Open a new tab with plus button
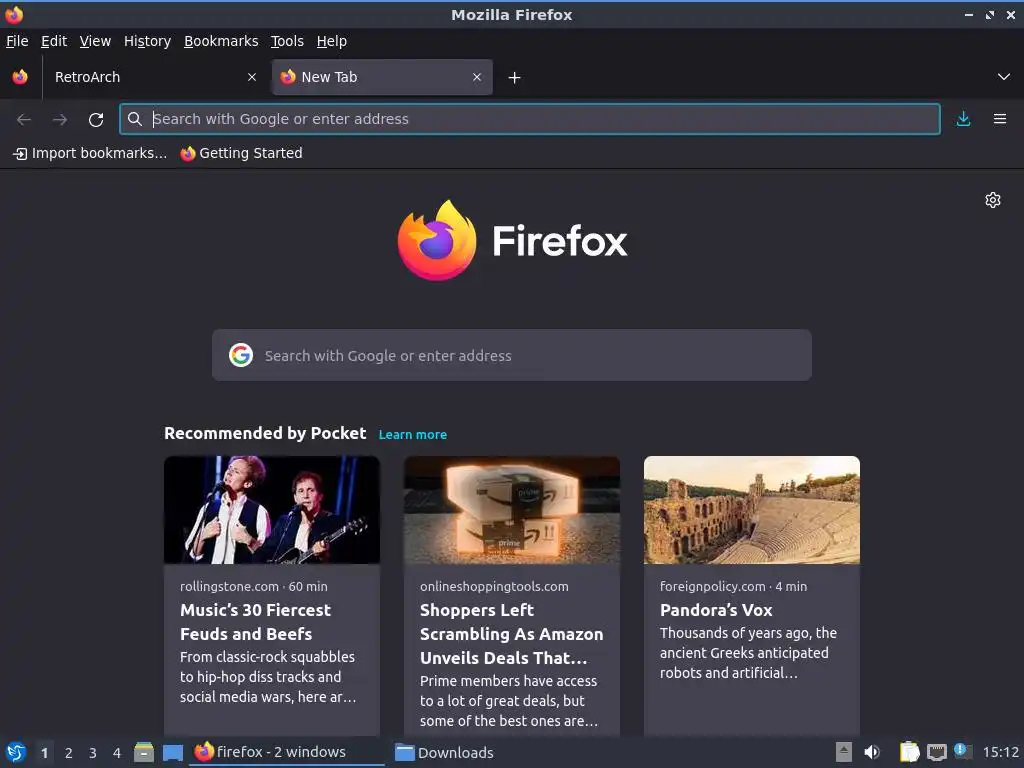1024x768 pixels. click(x=514, y=78)
